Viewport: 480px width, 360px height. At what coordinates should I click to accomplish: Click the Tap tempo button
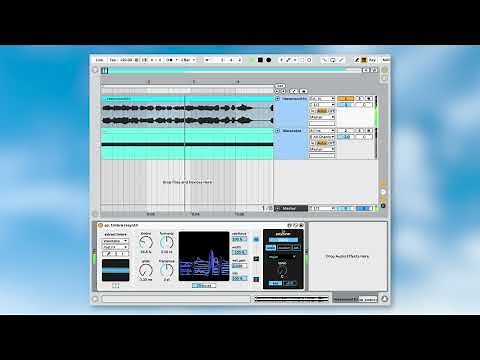tap(113, 60)
